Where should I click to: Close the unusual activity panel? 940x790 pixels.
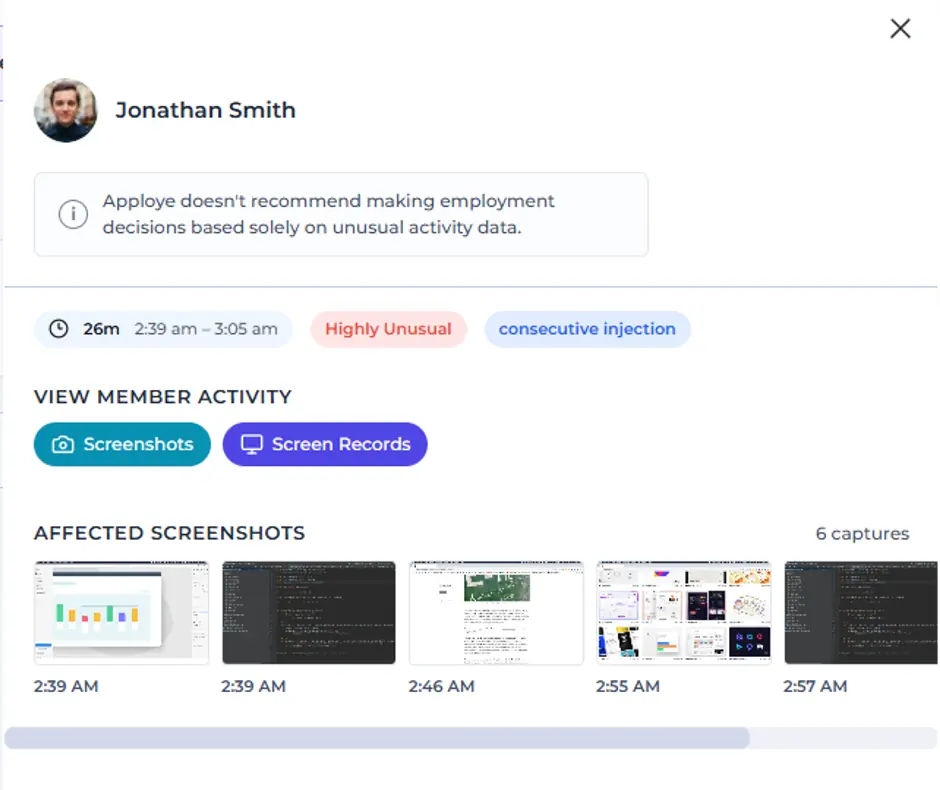pyautogui.click(x=900, y=28)
